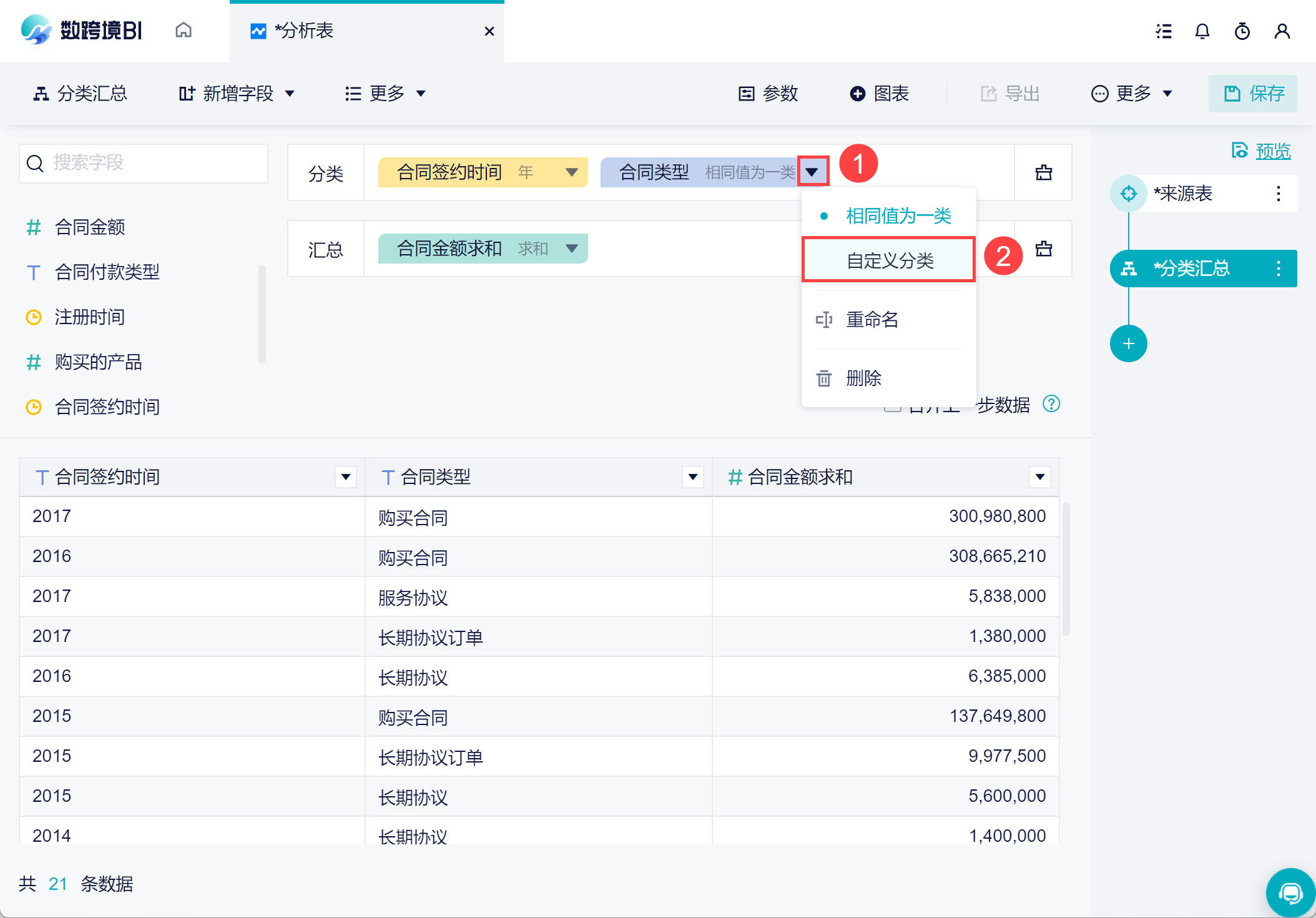Choose 自定义分类 menu item
Image resolution: width=1316 pixels, height=918 pixels.
pos(889,260)
